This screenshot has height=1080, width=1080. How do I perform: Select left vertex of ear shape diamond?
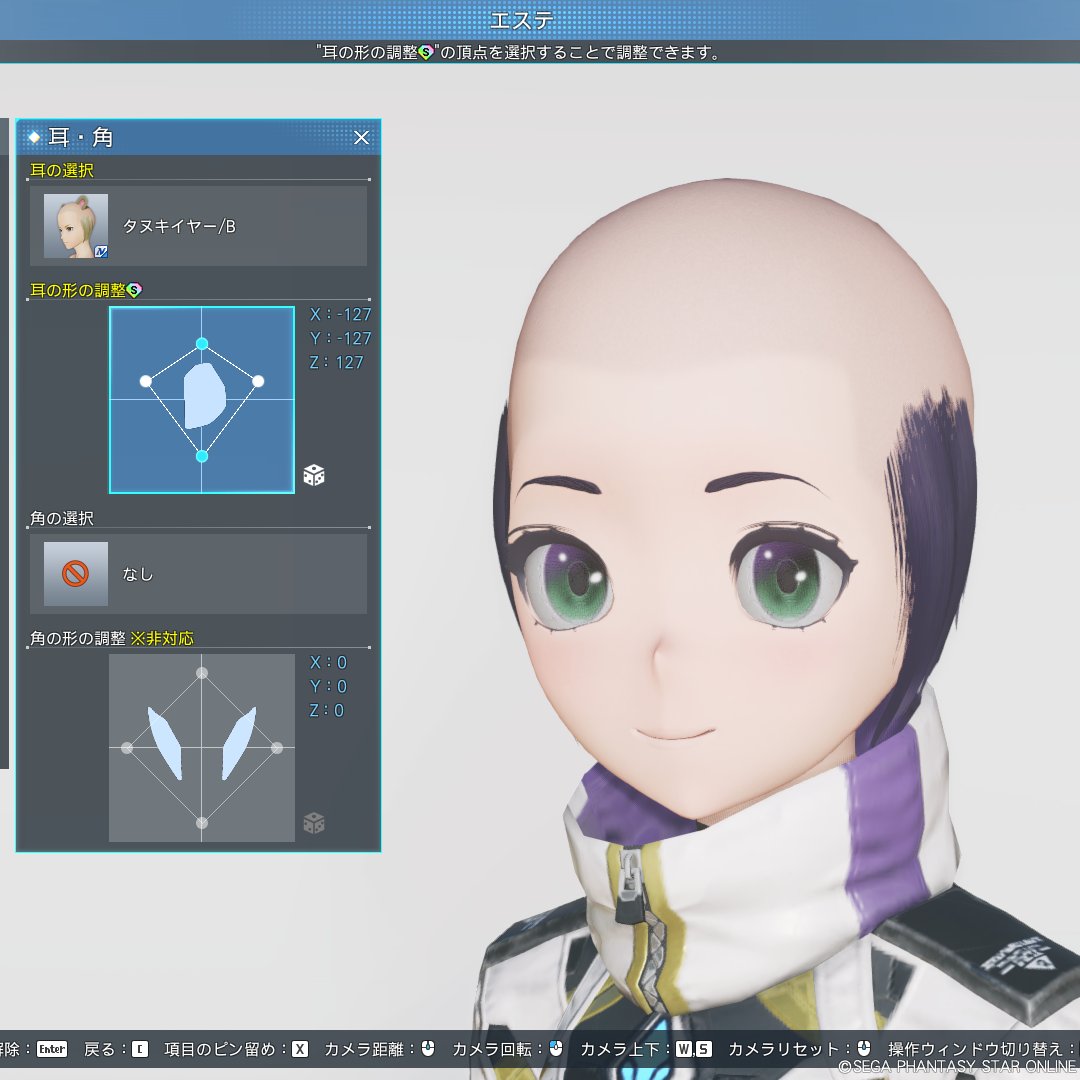(145, 381)
